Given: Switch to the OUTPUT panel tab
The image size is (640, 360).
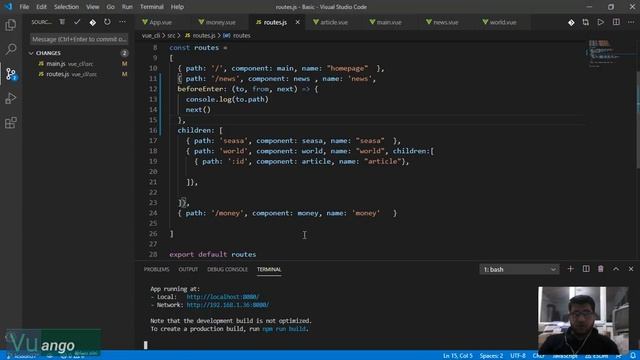Looking at the screenshot, I should click(x=188, y=269).
